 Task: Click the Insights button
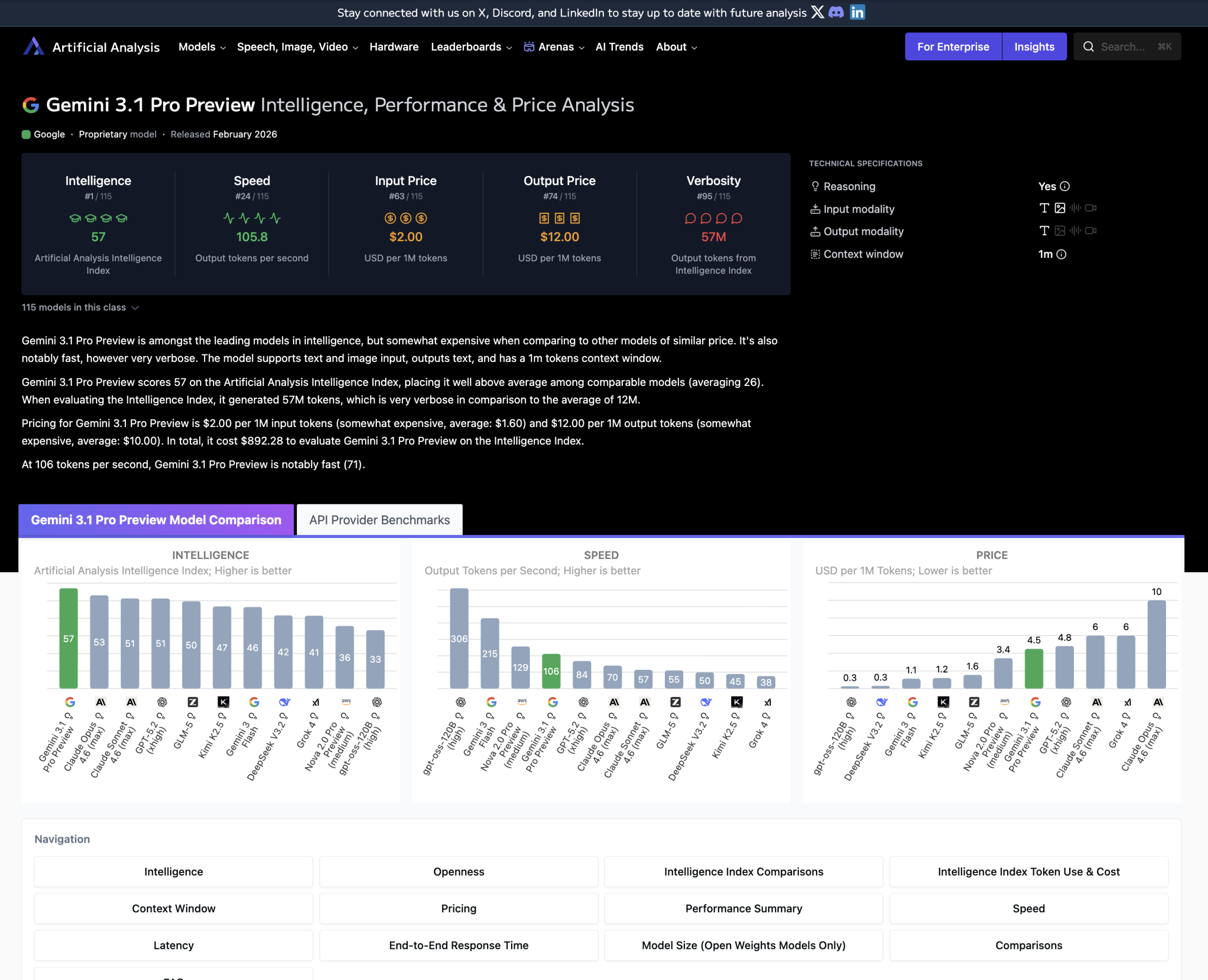(1033, 47)
